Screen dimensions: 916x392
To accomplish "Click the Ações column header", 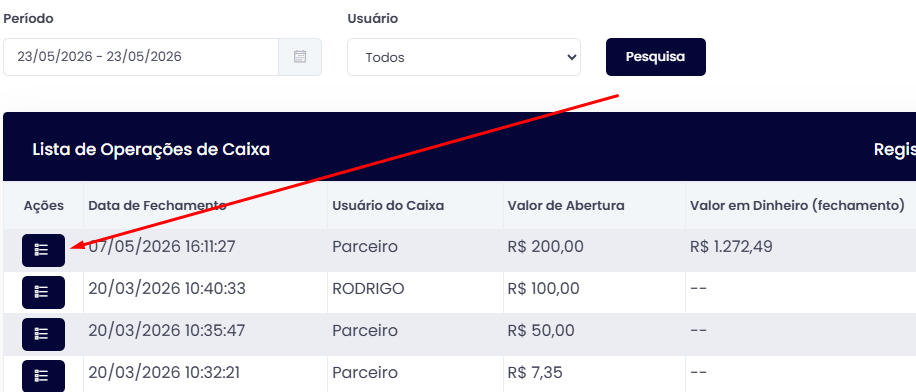I will coord(44,206).
